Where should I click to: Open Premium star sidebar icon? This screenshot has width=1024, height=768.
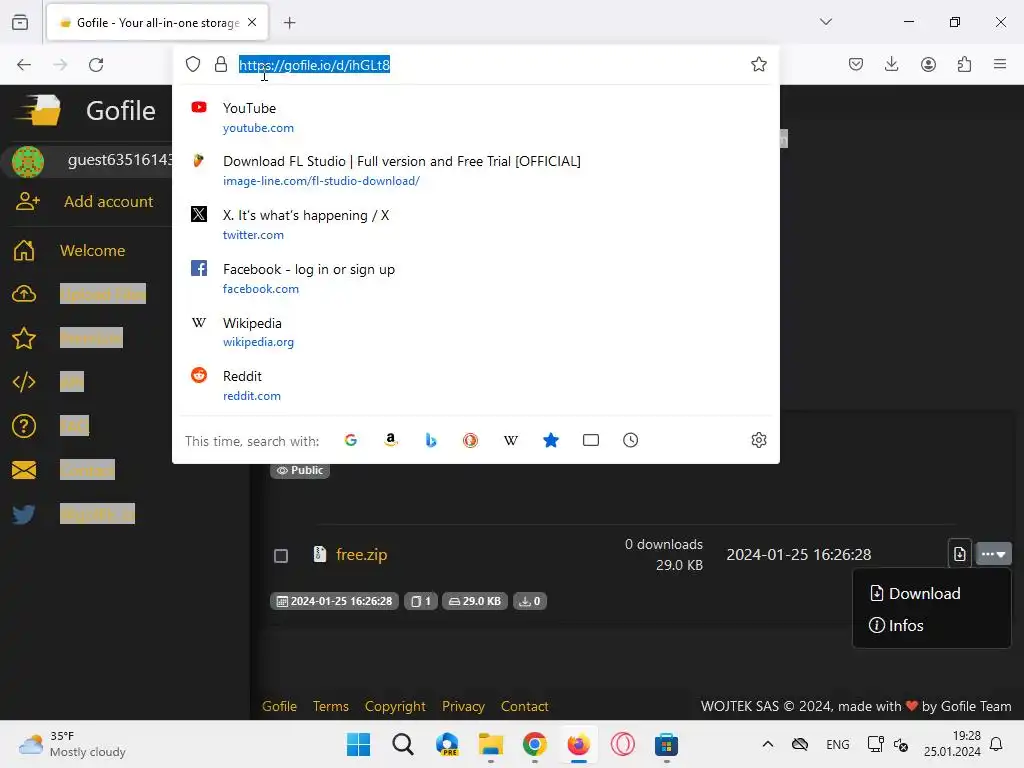[x=24, y=338]
